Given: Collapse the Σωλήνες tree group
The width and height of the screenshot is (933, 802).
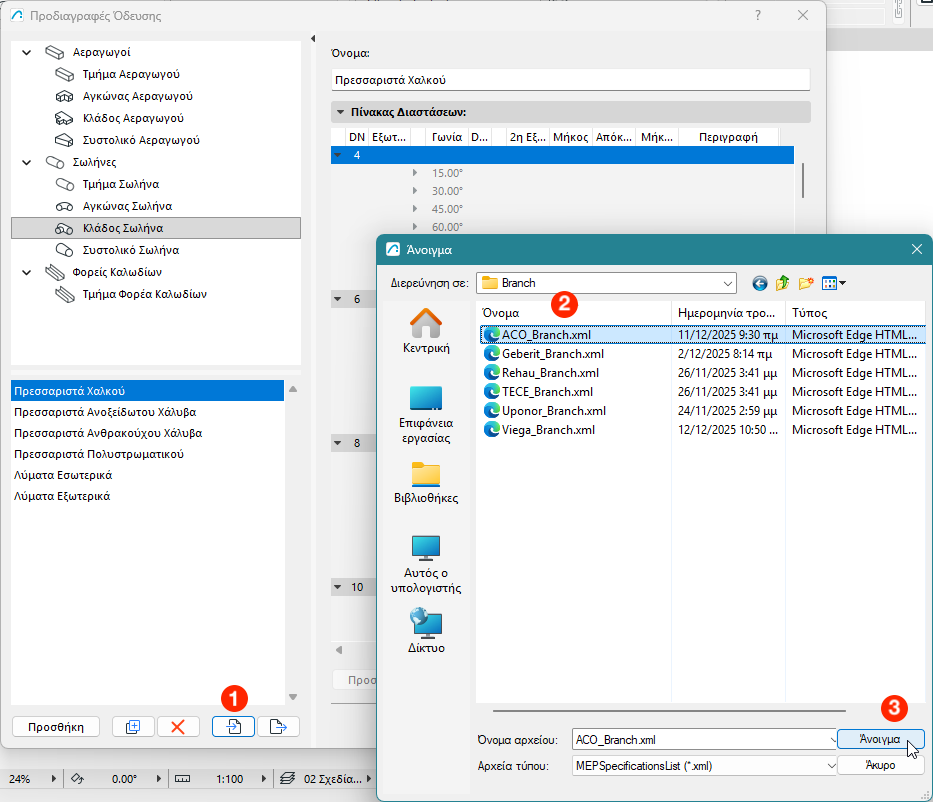Looking at the screenshot, I should click(27, 162).
